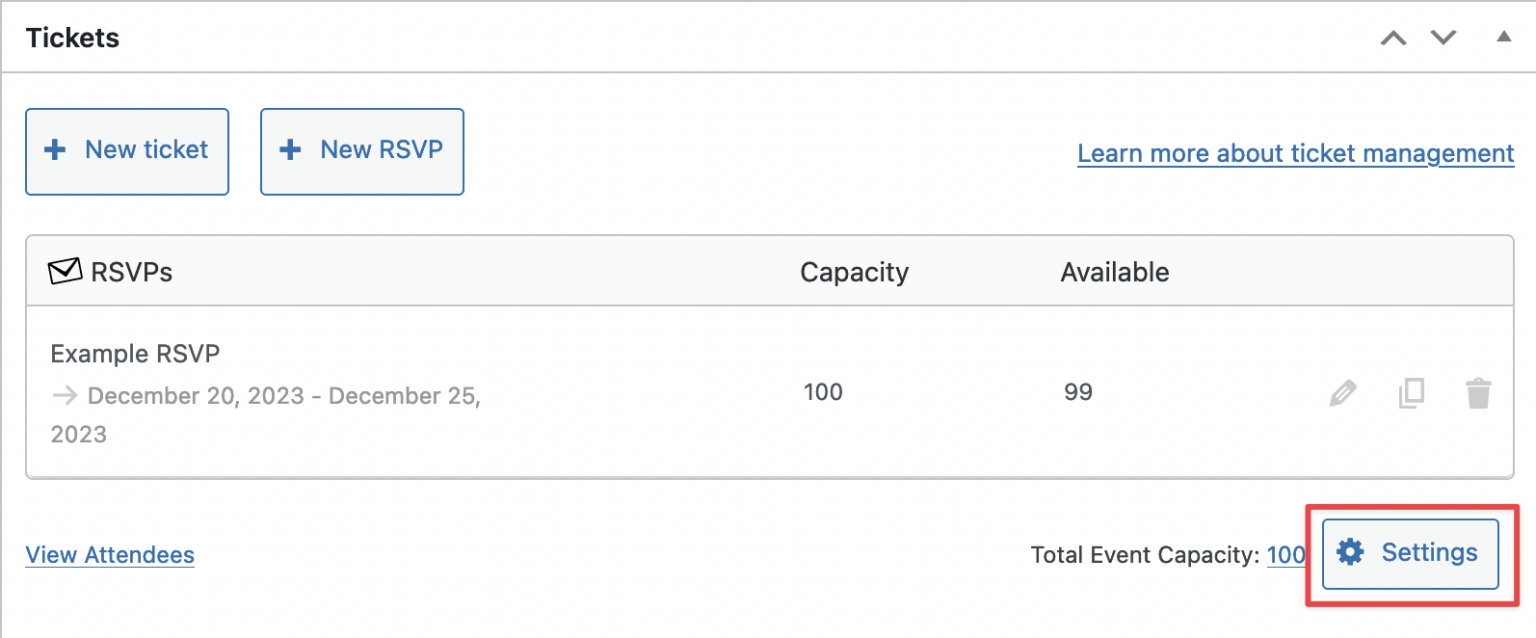The width and height of the screenshot is (1536, 638).
Task: Click the plus icon on New RSVP
Action: pos(289,149)
